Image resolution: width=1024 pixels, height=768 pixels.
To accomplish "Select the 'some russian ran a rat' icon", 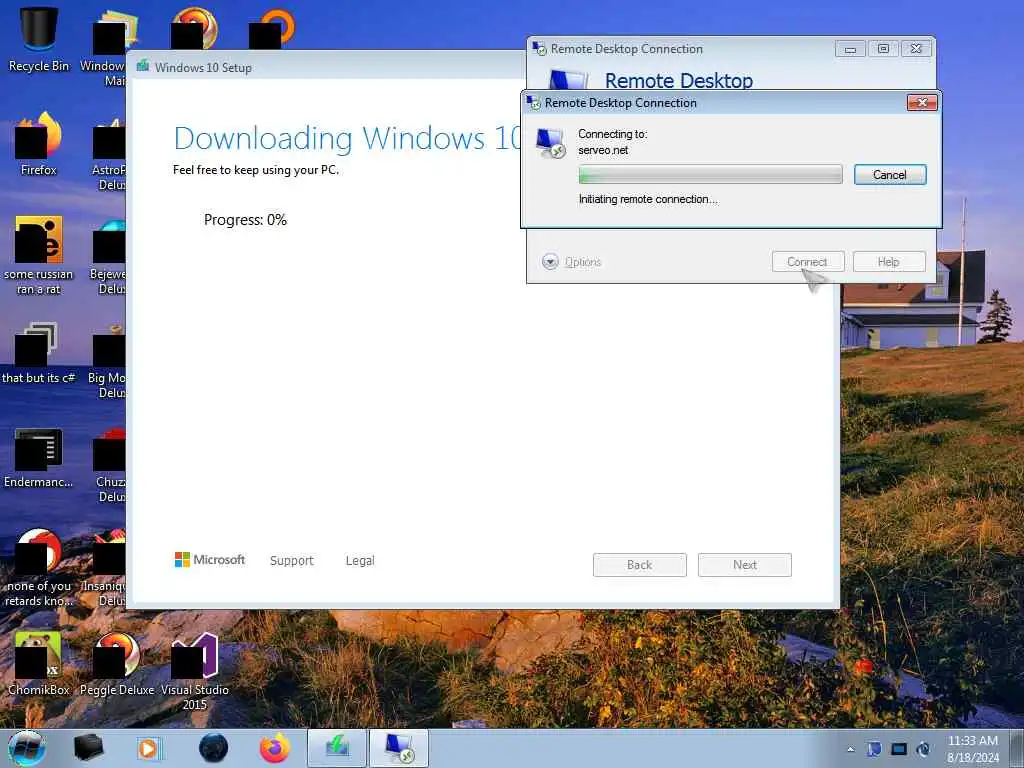I will click(39, 255).
